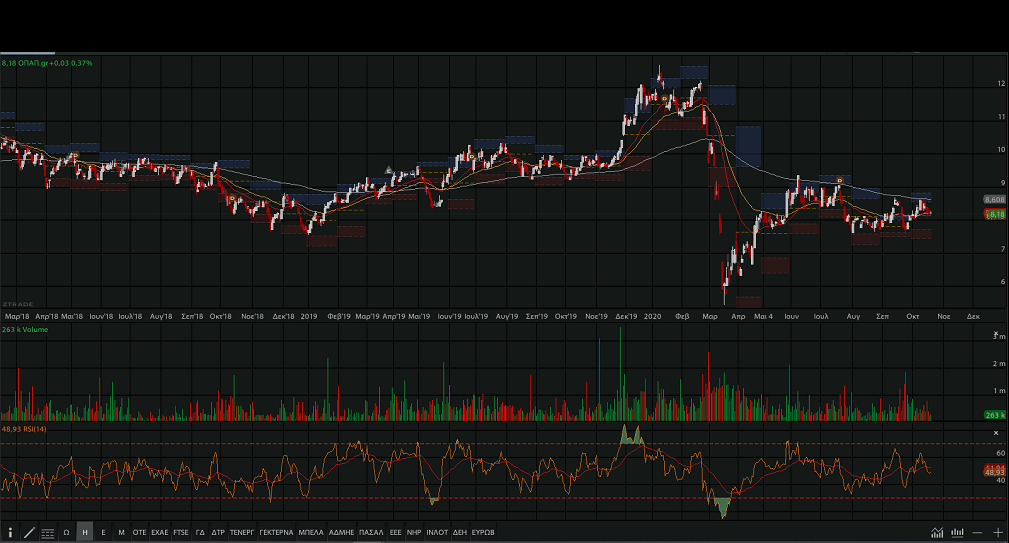
Task: Click the 8,18 ΟΠΑΠ.gr symbol label
Action: tap(47, 63)
